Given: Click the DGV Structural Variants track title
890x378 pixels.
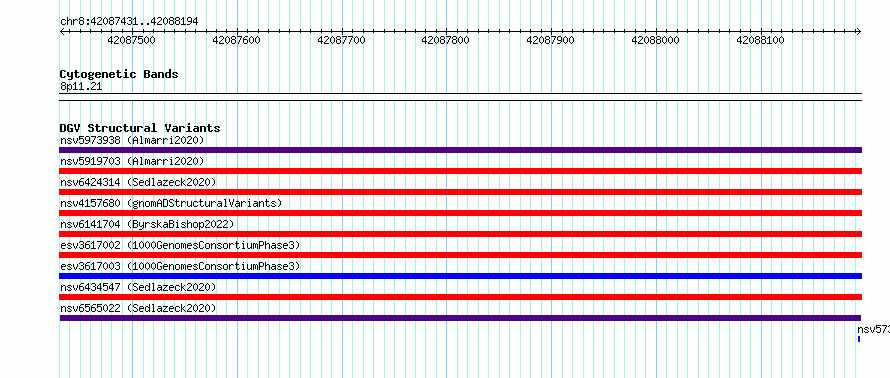Looking at the screenshot, I should click(x=140, y=128).
